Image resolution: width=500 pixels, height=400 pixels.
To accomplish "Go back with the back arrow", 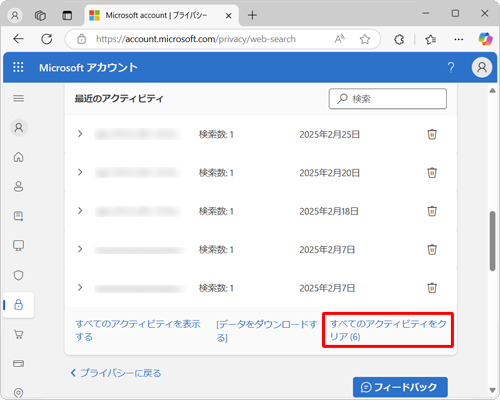I will point(18,39).
